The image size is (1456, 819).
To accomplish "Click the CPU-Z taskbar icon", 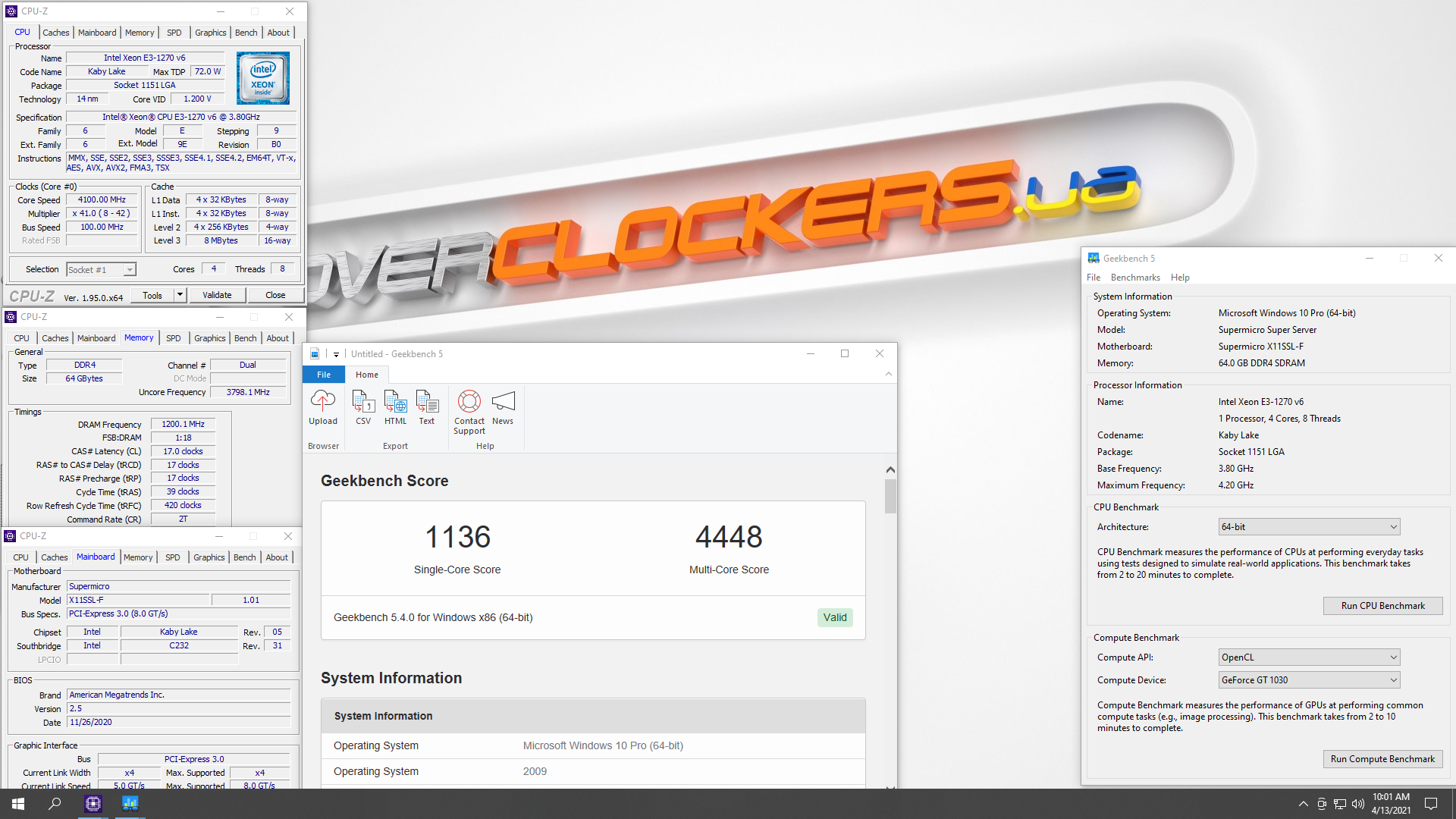I will (93, 804).
